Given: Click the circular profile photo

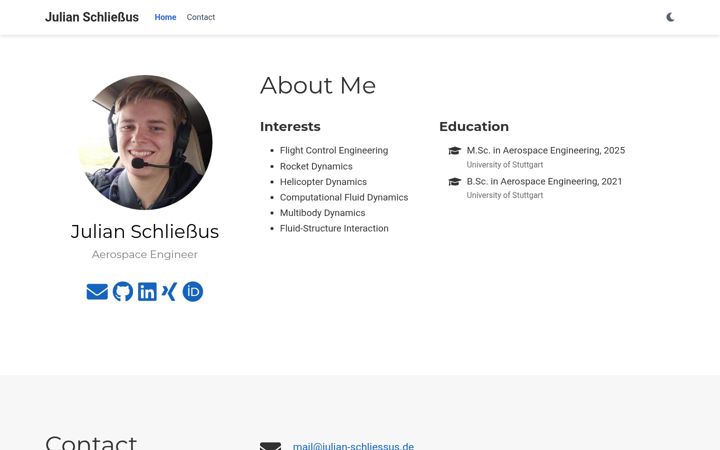Looking at the screenshot, I should click(x=145, y=142).
